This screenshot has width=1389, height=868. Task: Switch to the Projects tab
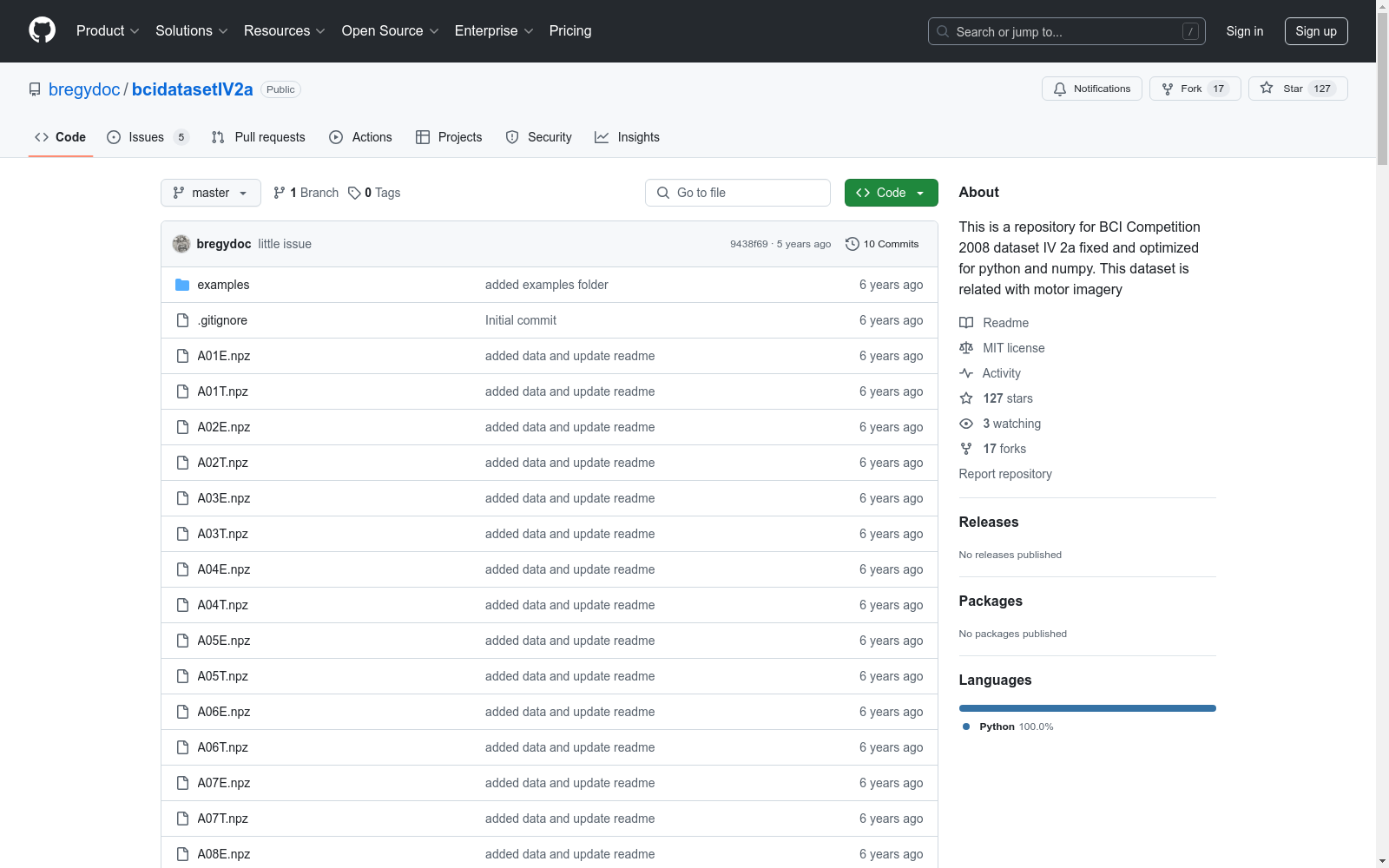[449, 137]
